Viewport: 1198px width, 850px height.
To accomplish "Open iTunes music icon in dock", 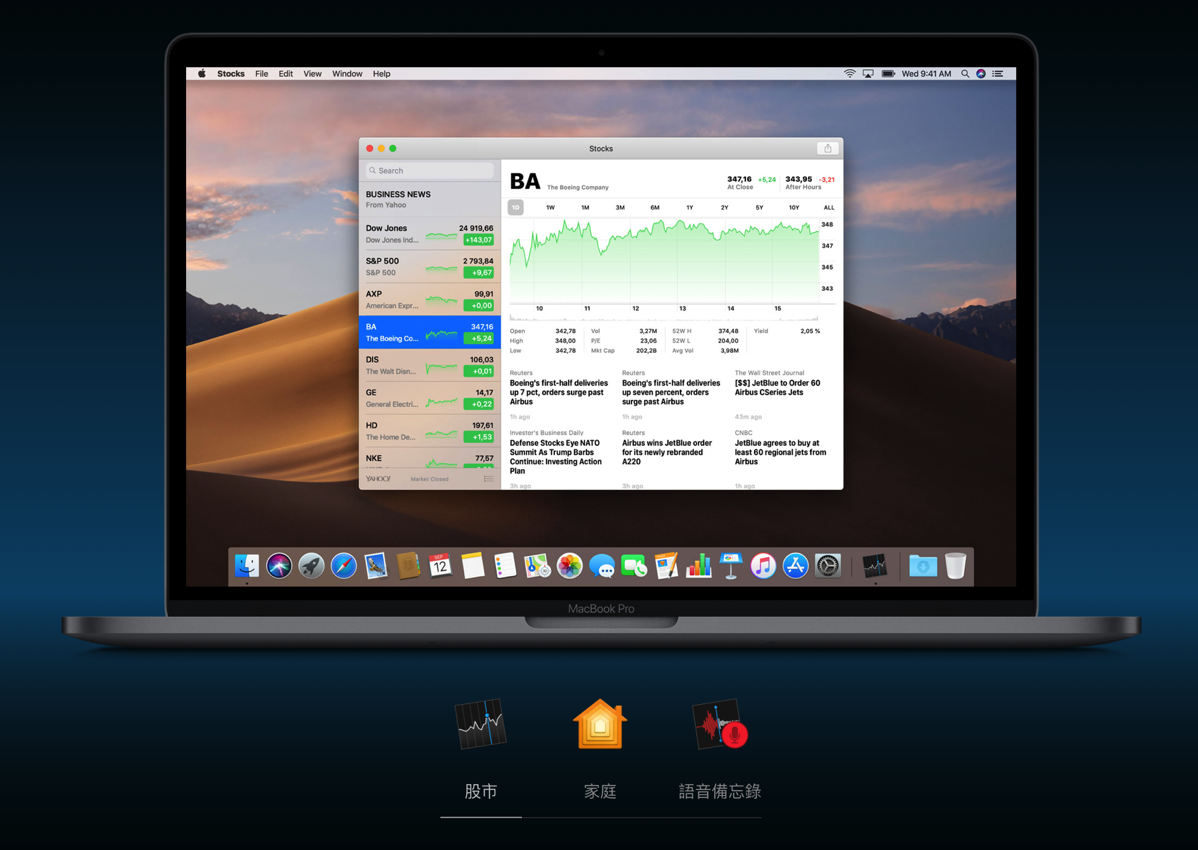I will pyautogui.click(x=763, y=566).
